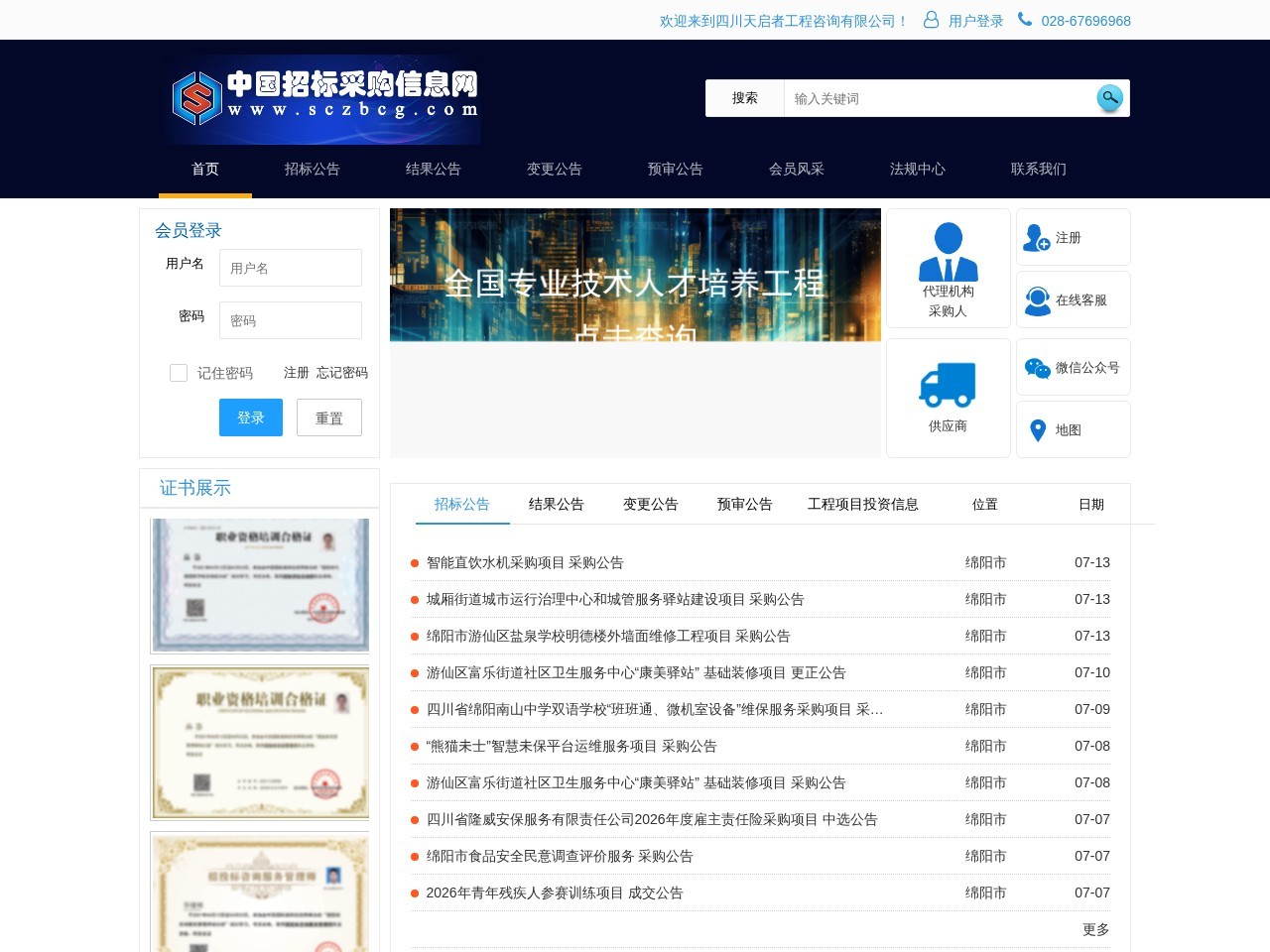Click the 位置 column header
Image resolution: width=1270 pixels, height=952 pixels.
[x=985, y=504]
